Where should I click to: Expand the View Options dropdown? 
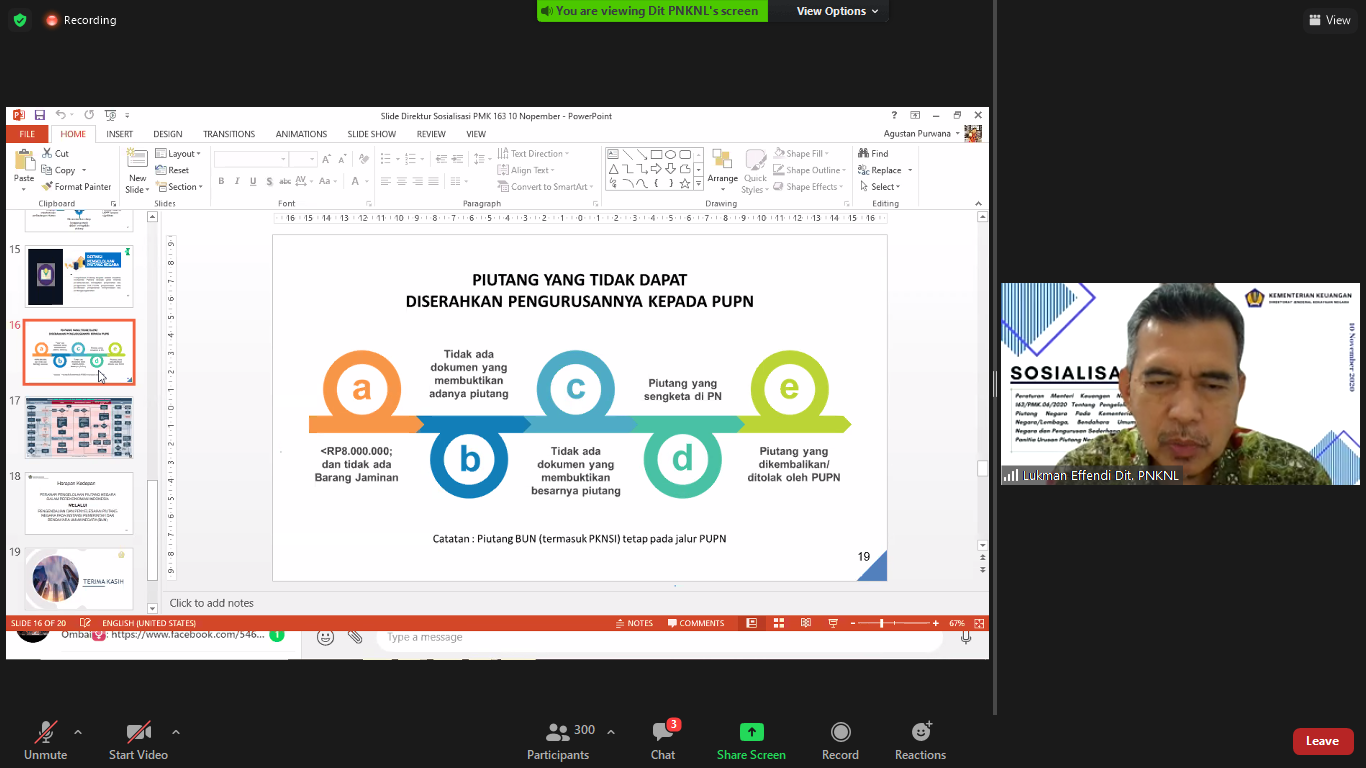(837, 11)
